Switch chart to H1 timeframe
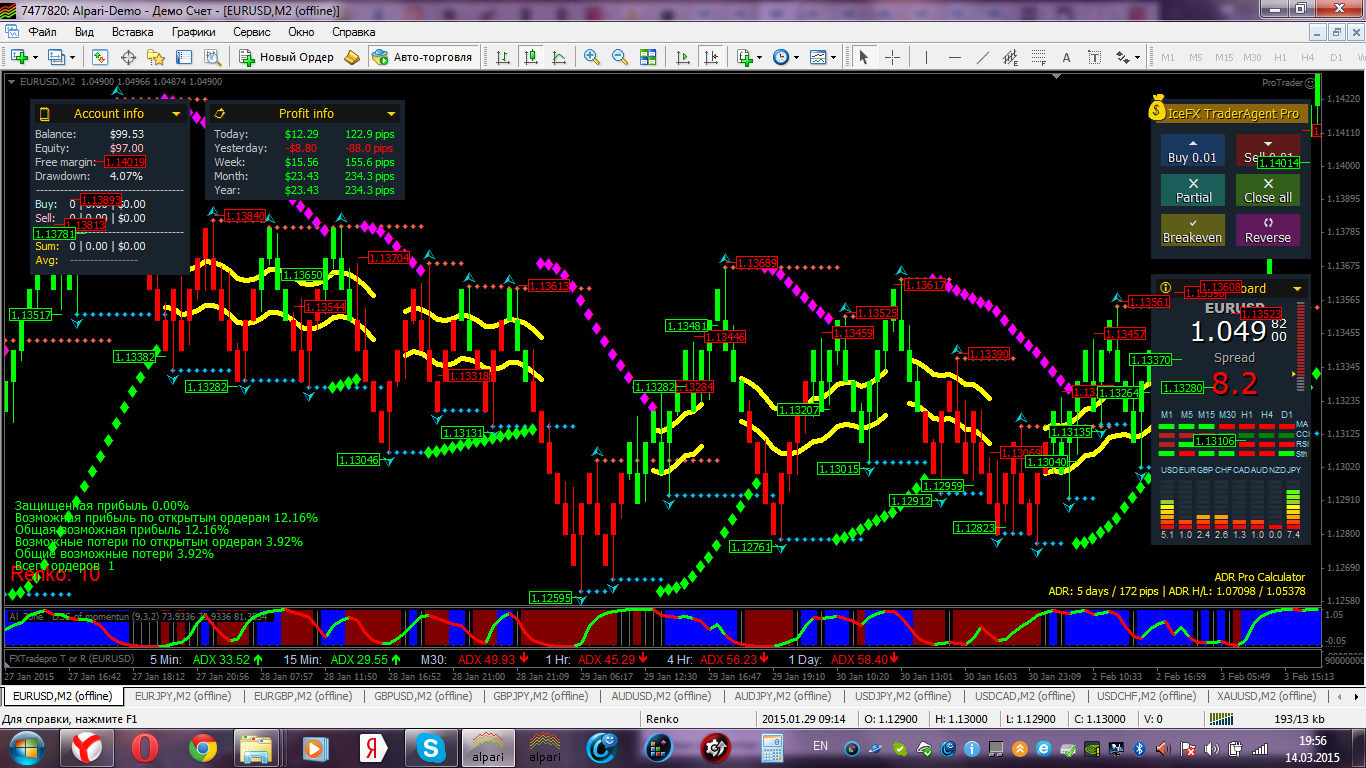The height and width of the screenshot is (768, 1366). (x=1280, y=57)
